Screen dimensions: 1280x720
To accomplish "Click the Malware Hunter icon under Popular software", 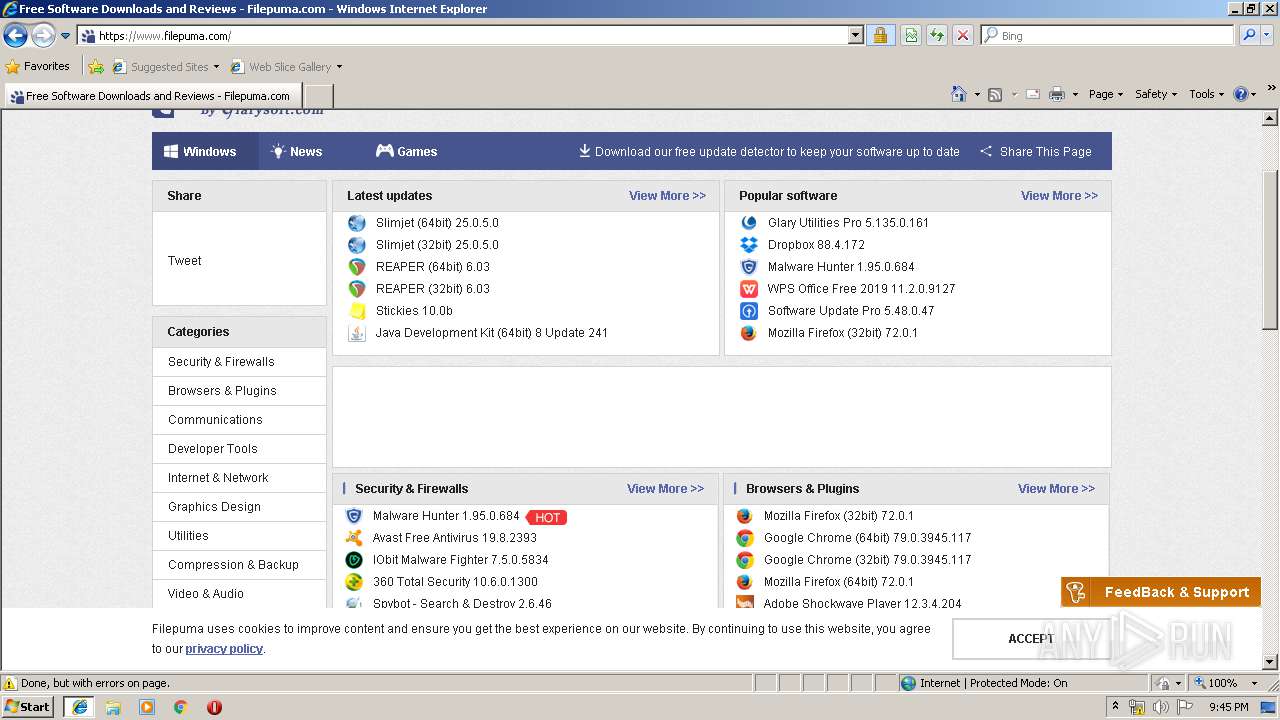I will click(x=749, y=267).
